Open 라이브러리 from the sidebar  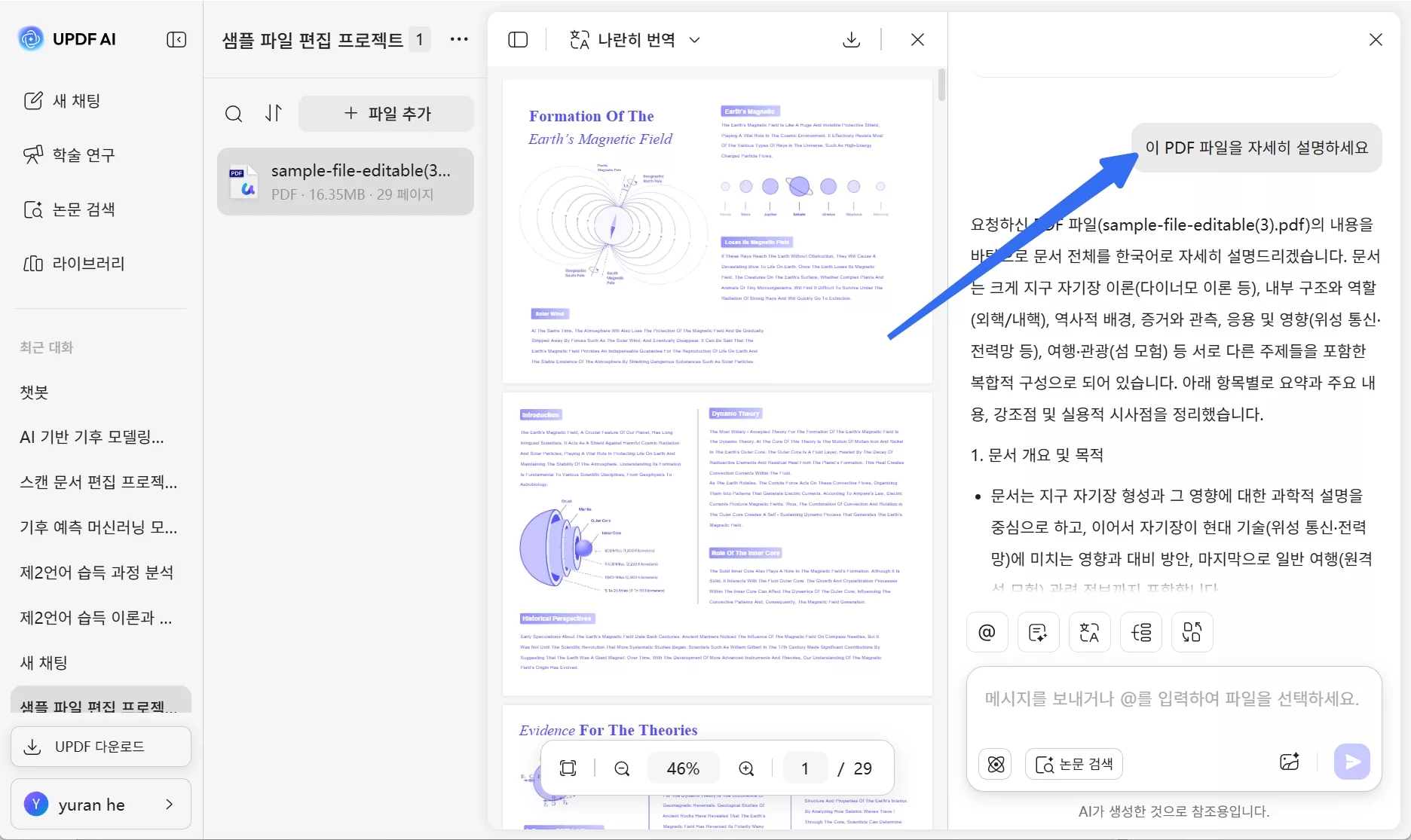89,264
